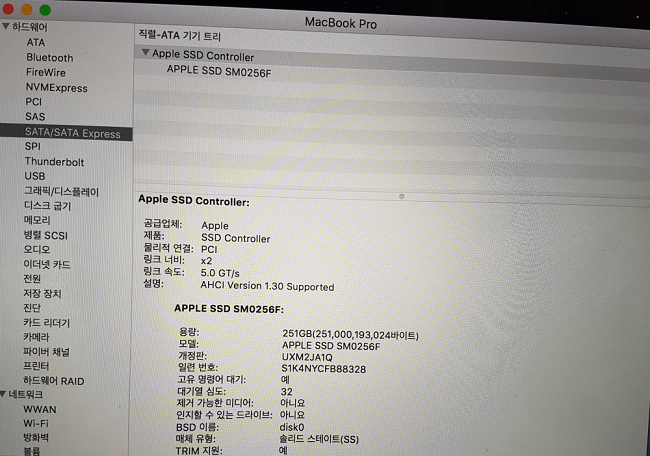Image resolution: width=650 pixels, height=456 pixels.
Task: Click the green zoom window button
Action: point(46,9)
